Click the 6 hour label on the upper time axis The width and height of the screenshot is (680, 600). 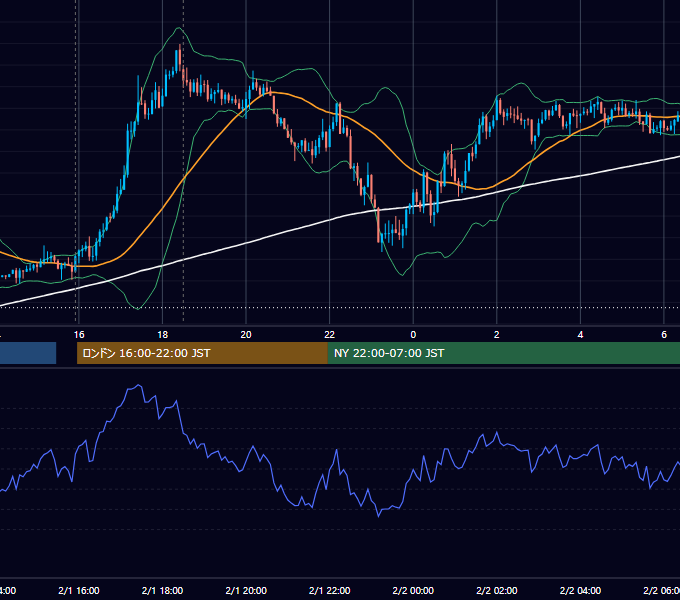[664, 335]
